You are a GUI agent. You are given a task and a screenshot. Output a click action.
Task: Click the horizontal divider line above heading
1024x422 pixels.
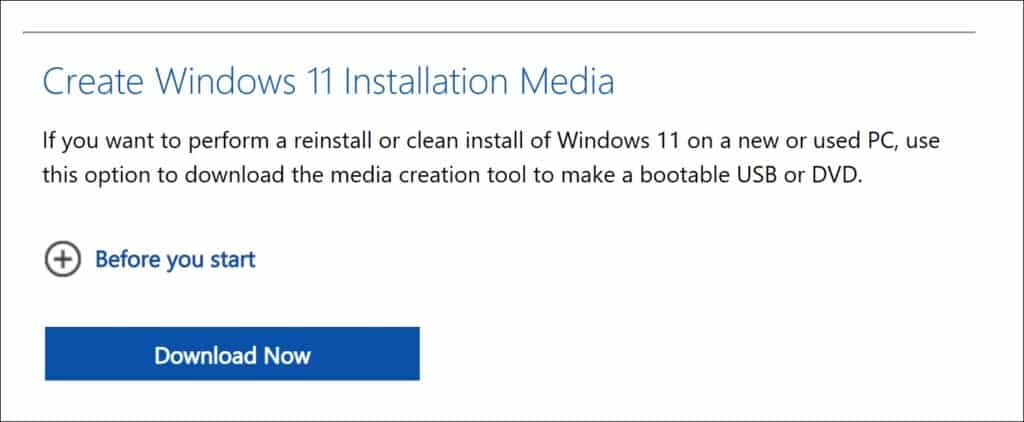[x=499, y=33]
